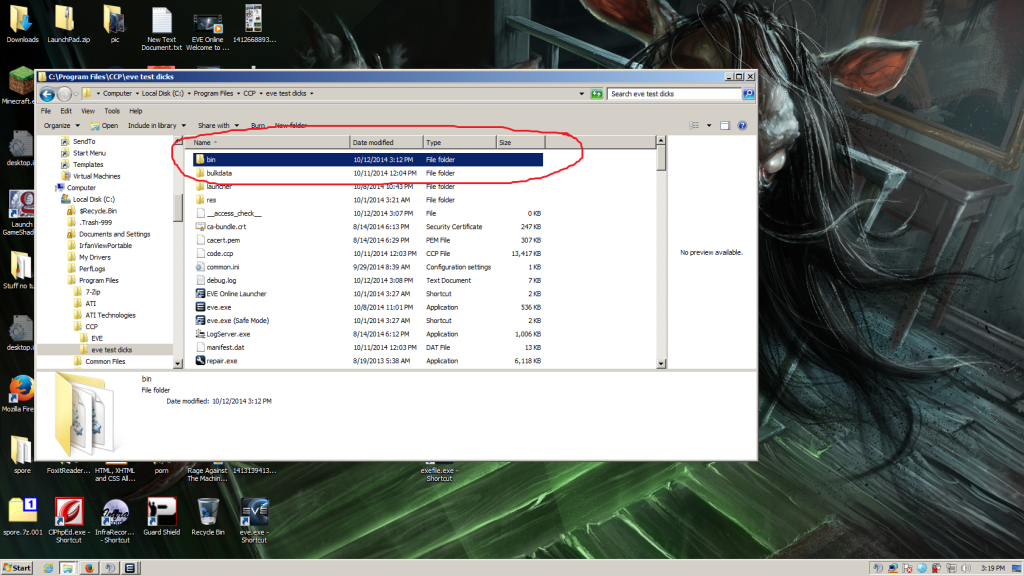Click the Back navigation arrow in Explorer
Image resolution: width=1024 pixels, height=576 pixels.
click(x=47, y=94)
